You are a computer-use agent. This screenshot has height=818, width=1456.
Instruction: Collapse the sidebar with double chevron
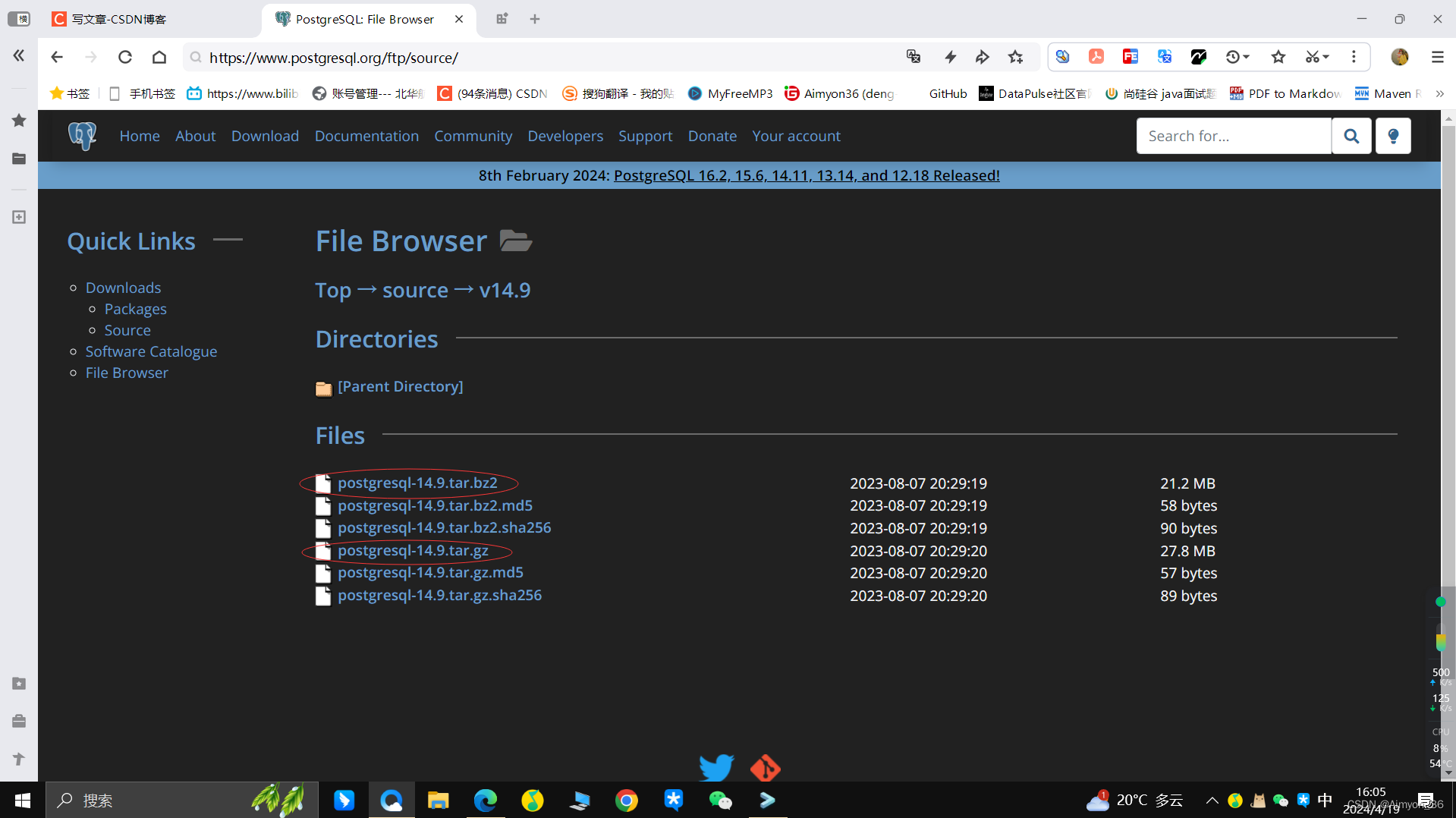tap(19, 55)
